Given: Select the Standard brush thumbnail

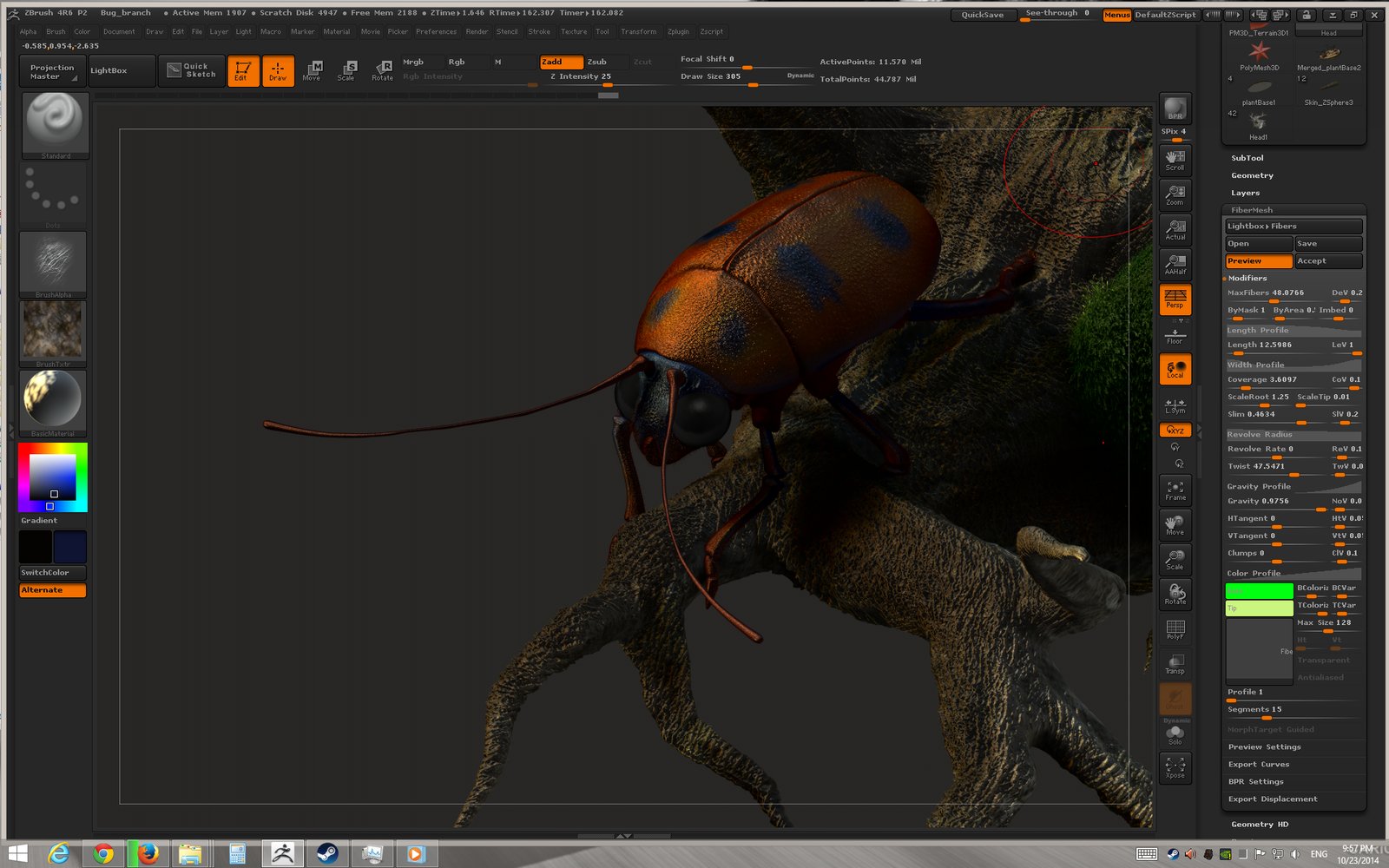Looking at the screenshot, I should pos(55,126).
